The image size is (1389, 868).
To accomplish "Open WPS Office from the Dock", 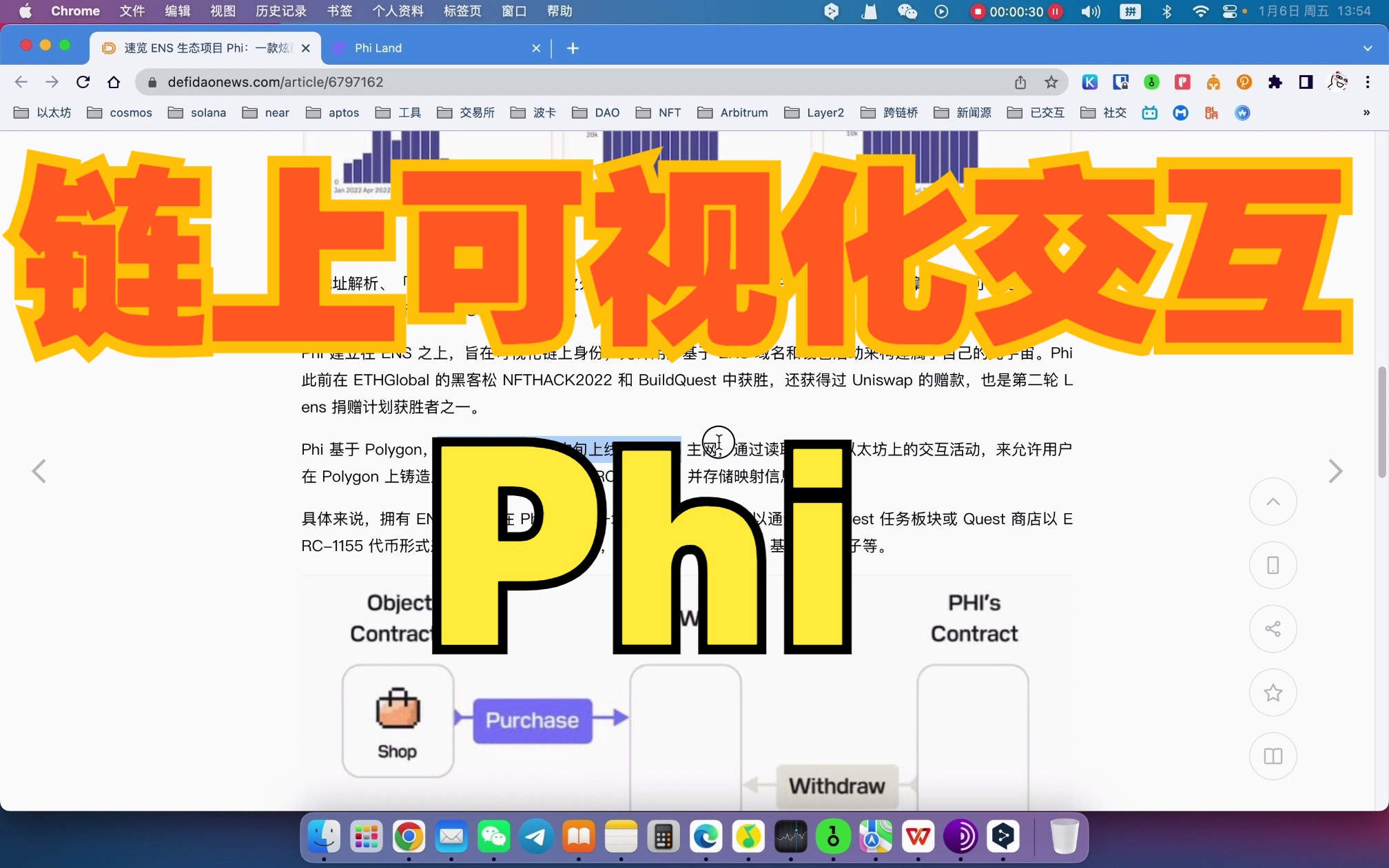I will 918,837.
